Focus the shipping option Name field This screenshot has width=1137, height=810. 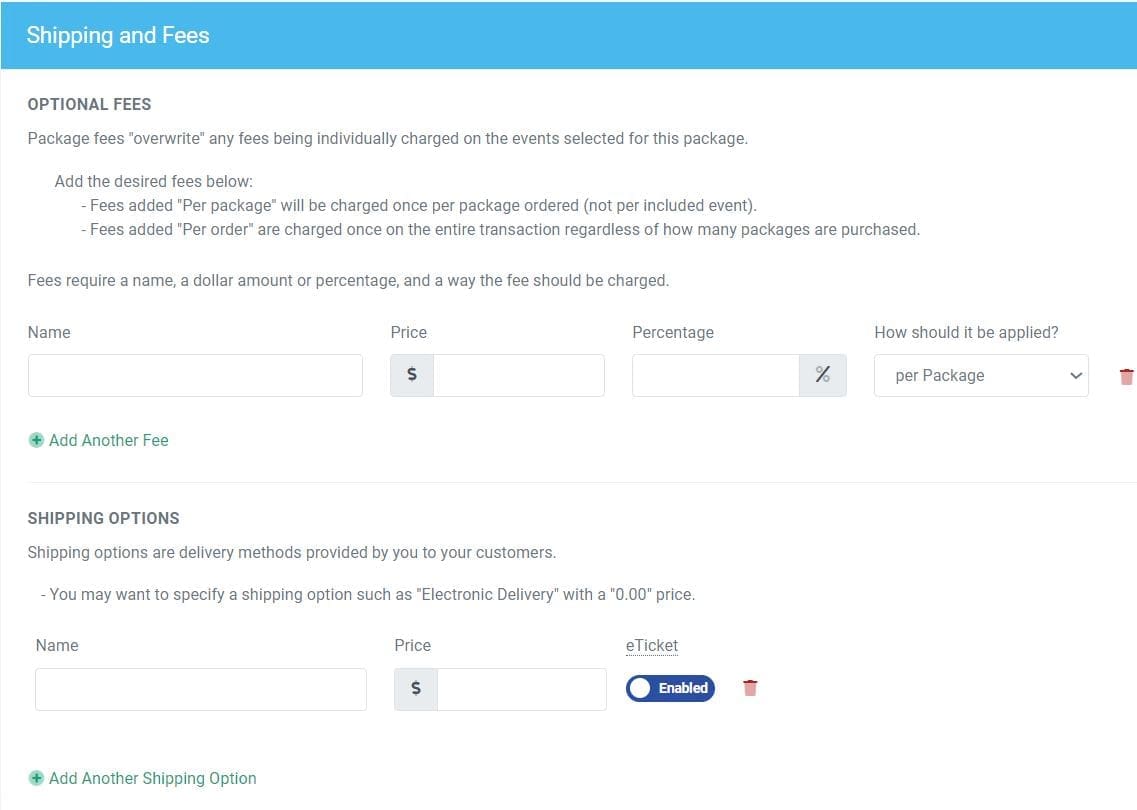pos(200,689)
